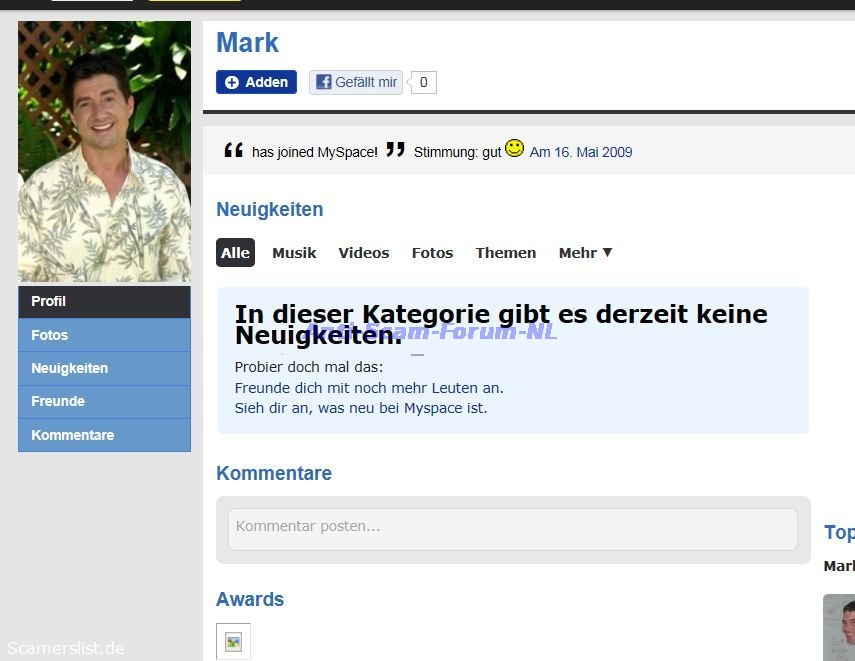Click the Adden friend button
Screen dimensions: 855x661
tap(256, 82)
